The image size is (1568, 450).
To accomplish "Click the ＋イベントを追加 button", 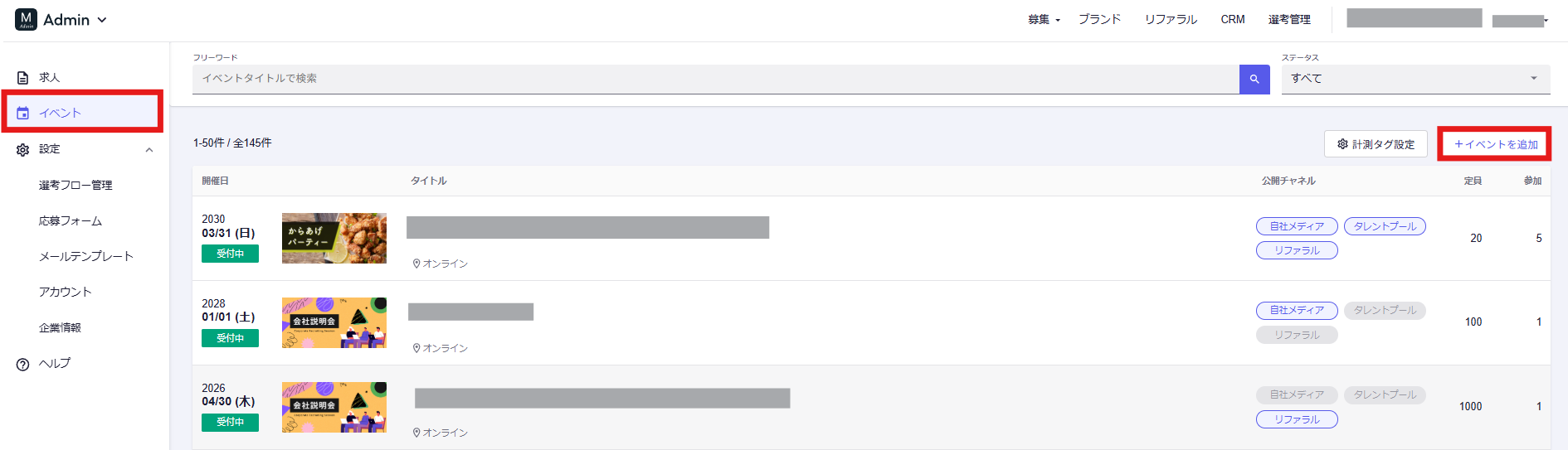I will [1495, 144].
